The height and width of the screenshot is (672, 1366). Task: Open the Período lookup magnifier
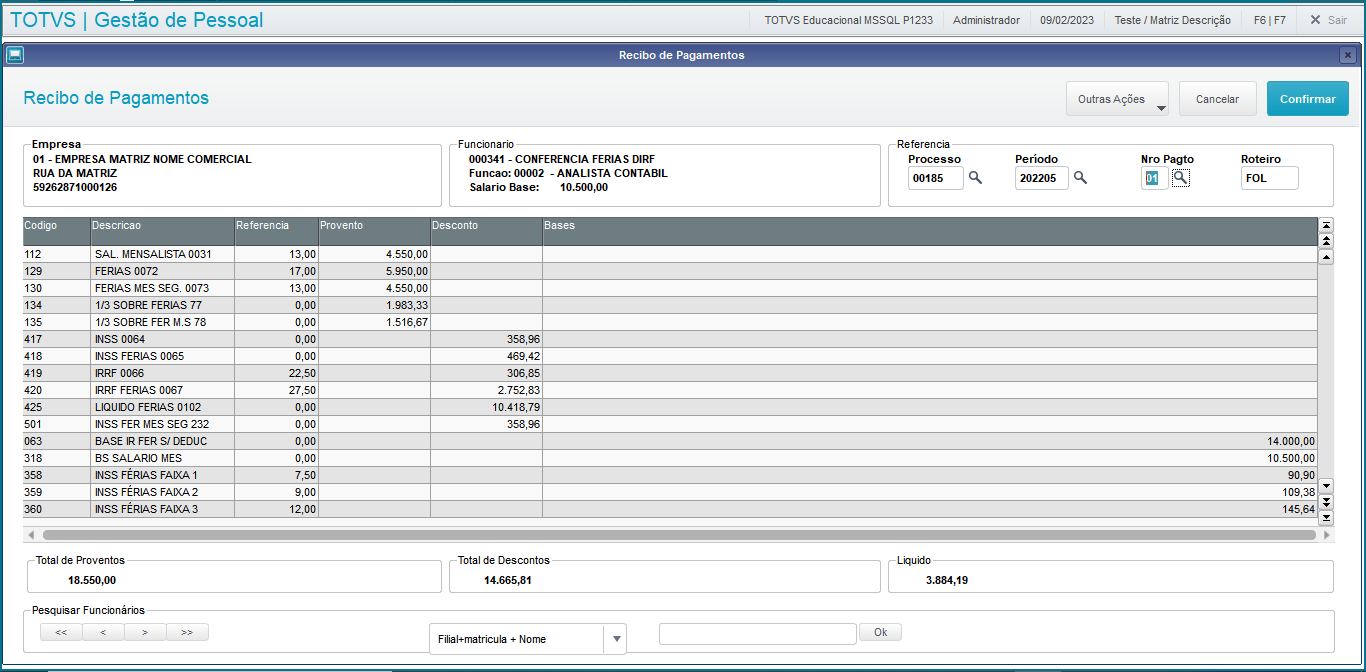click(x=1080, y=178)
